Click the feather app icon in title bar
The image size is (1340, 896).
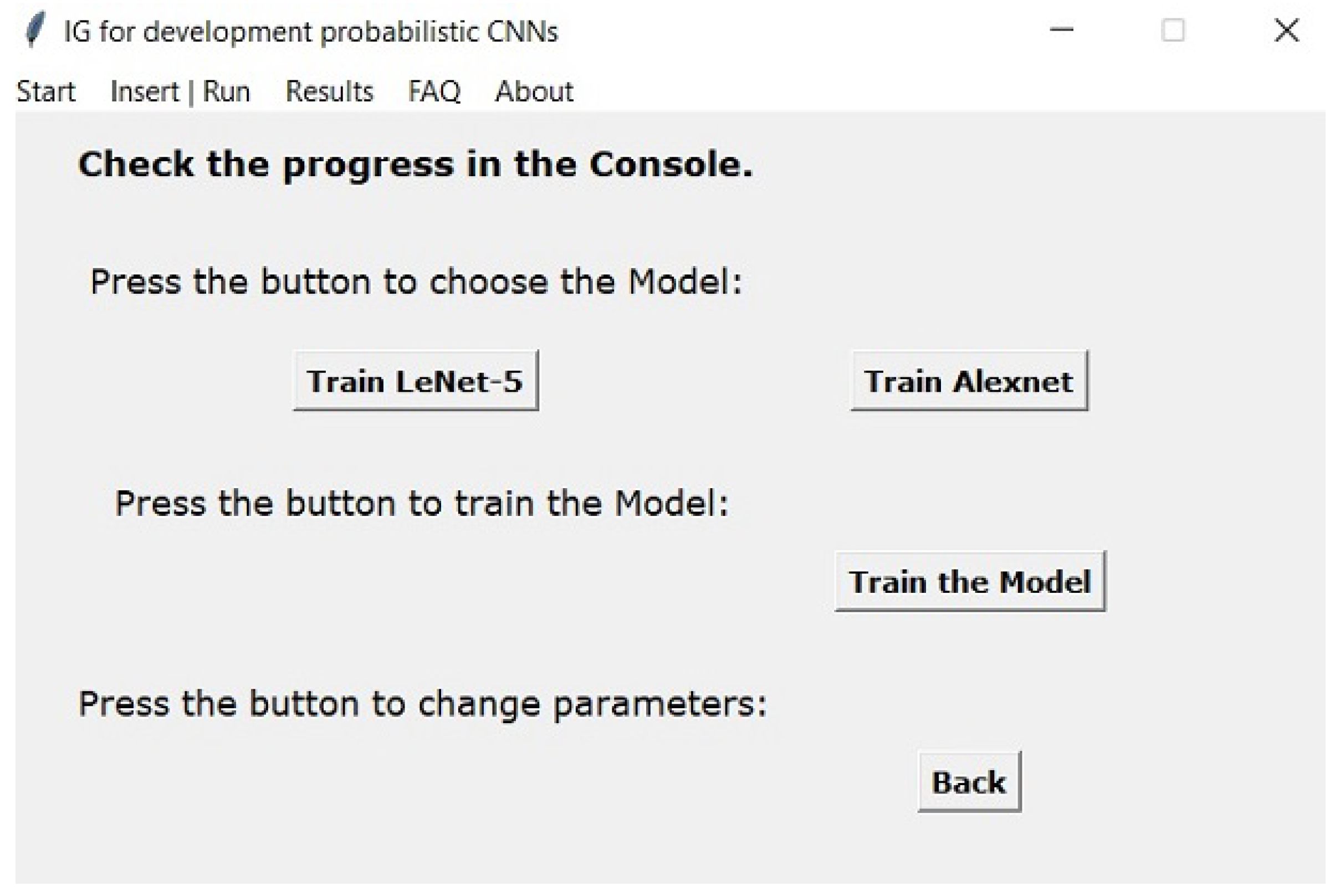35,31
